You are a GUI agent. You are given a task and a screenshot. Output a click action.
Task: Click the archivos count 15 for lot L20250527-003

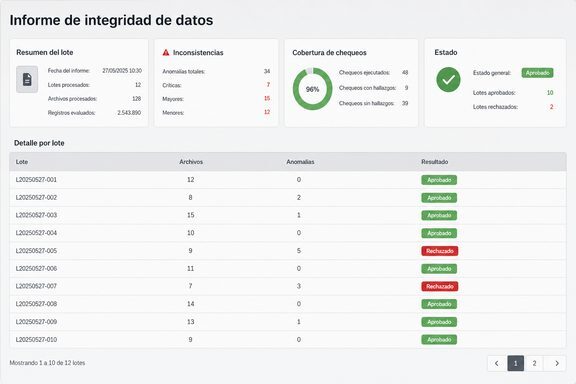pyautogui.click(x=191, y=215)
